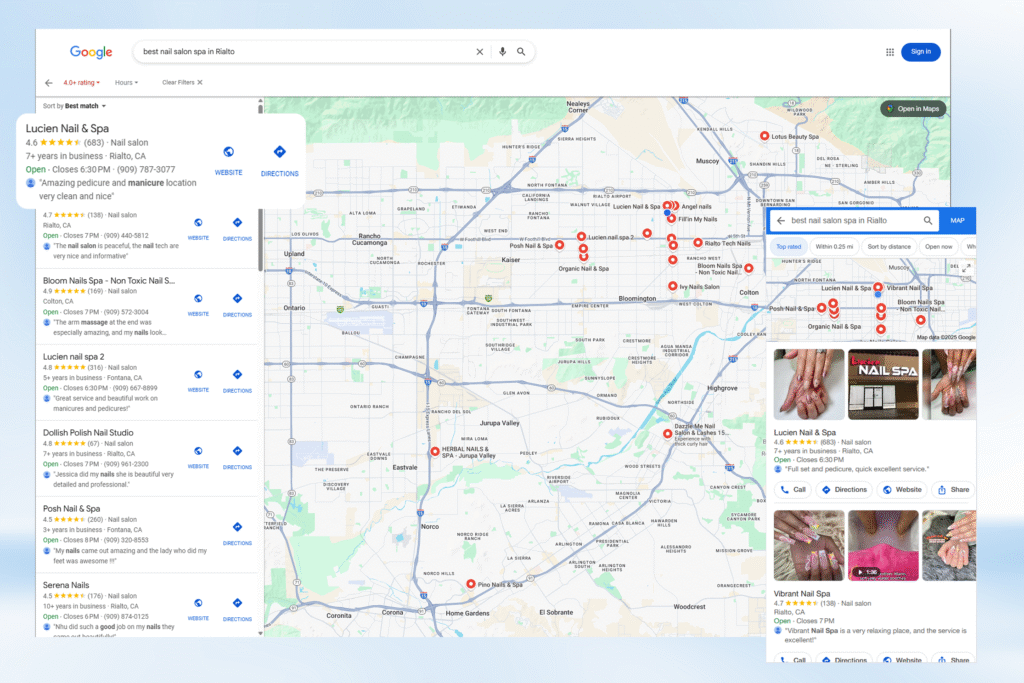Expand the mobile panel's mini map
1024x683 pixels.
click(967, 268)
